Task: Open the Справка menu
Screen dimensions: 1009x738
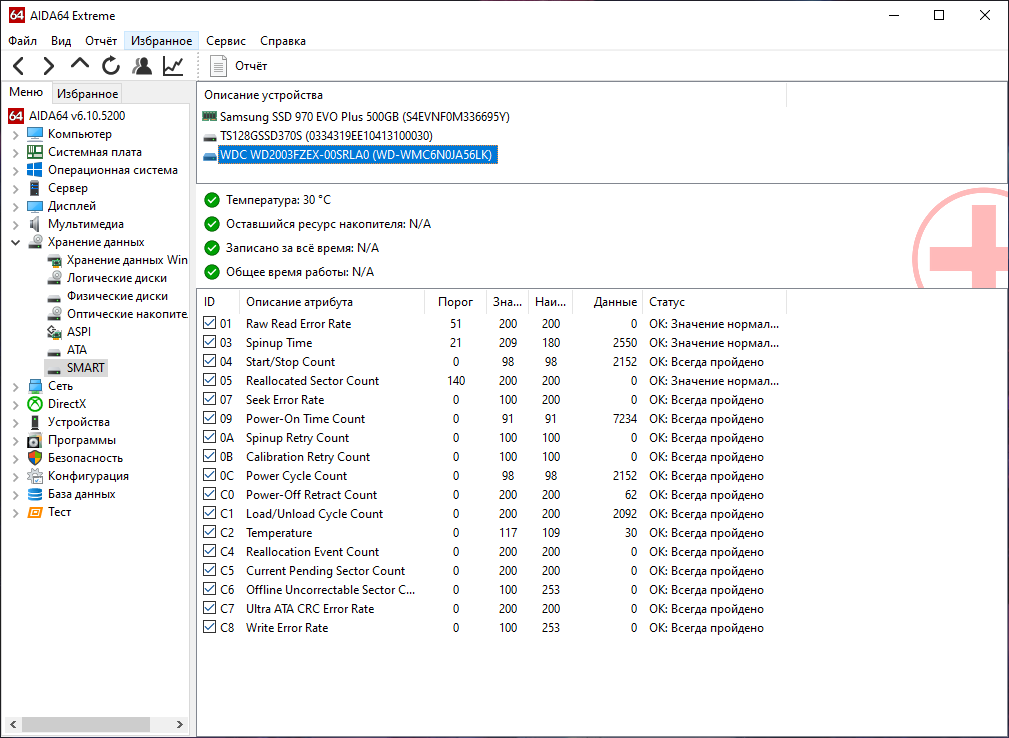Action: point(282,41)
